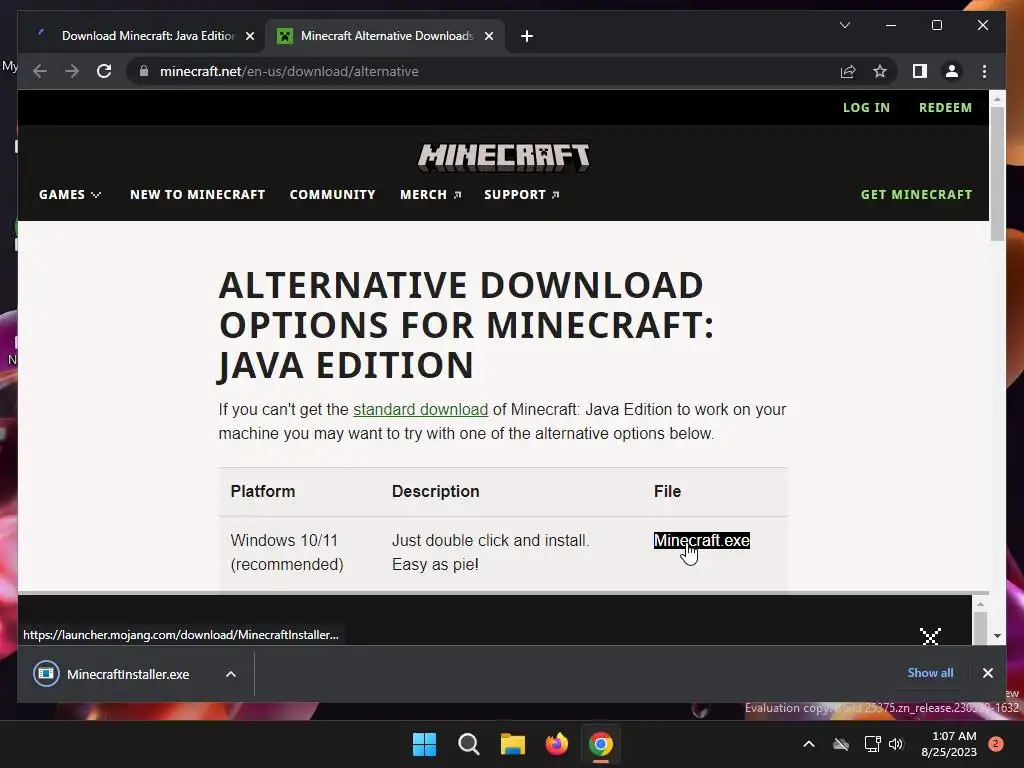Screen dimensions: 1024x768
Task: Click the LOG IN link
Action: [x=866, y=107]
